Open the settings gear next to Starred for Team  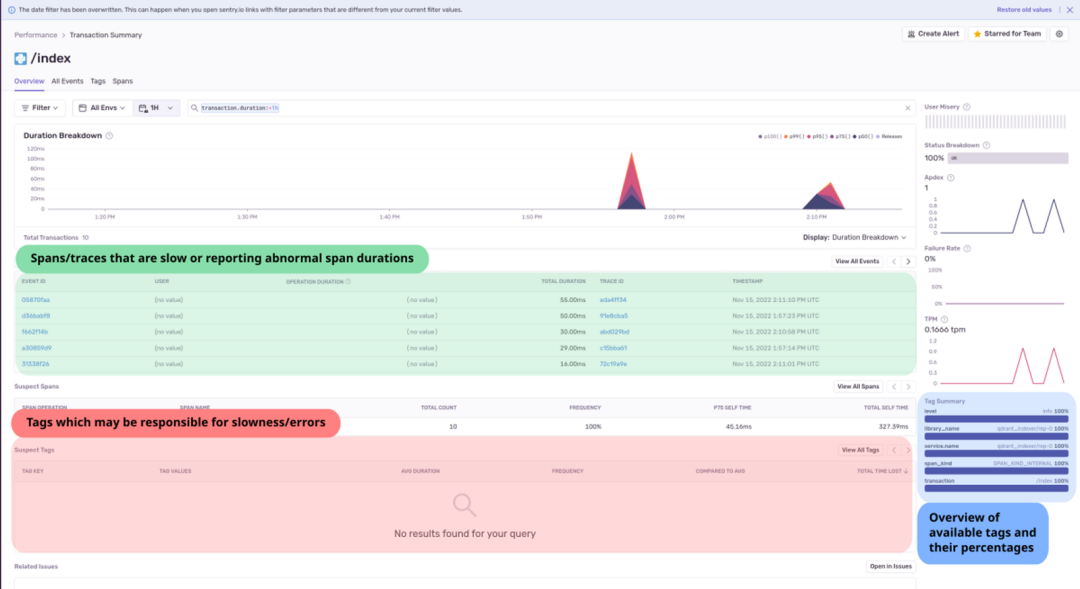click(x=1059, y=34)
